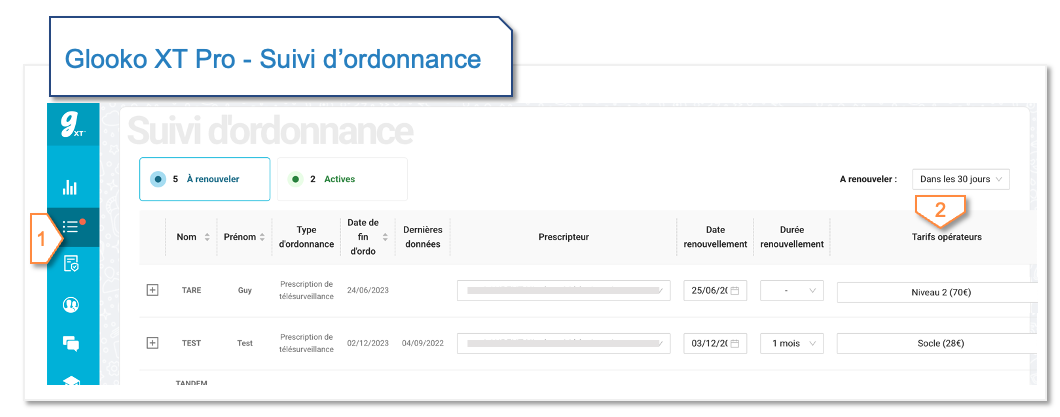Click the first-name cell 'Guy'
The width and height of the screenshot is (1060, 417).
(244, 291)
